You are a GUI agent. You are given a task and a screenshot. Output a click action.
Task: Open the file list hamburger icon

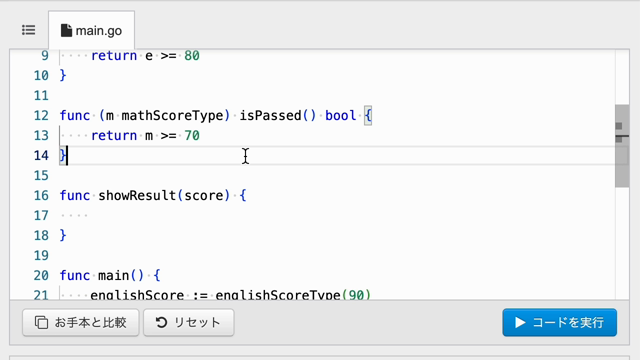pyautogui.click(x=29, y=30)
